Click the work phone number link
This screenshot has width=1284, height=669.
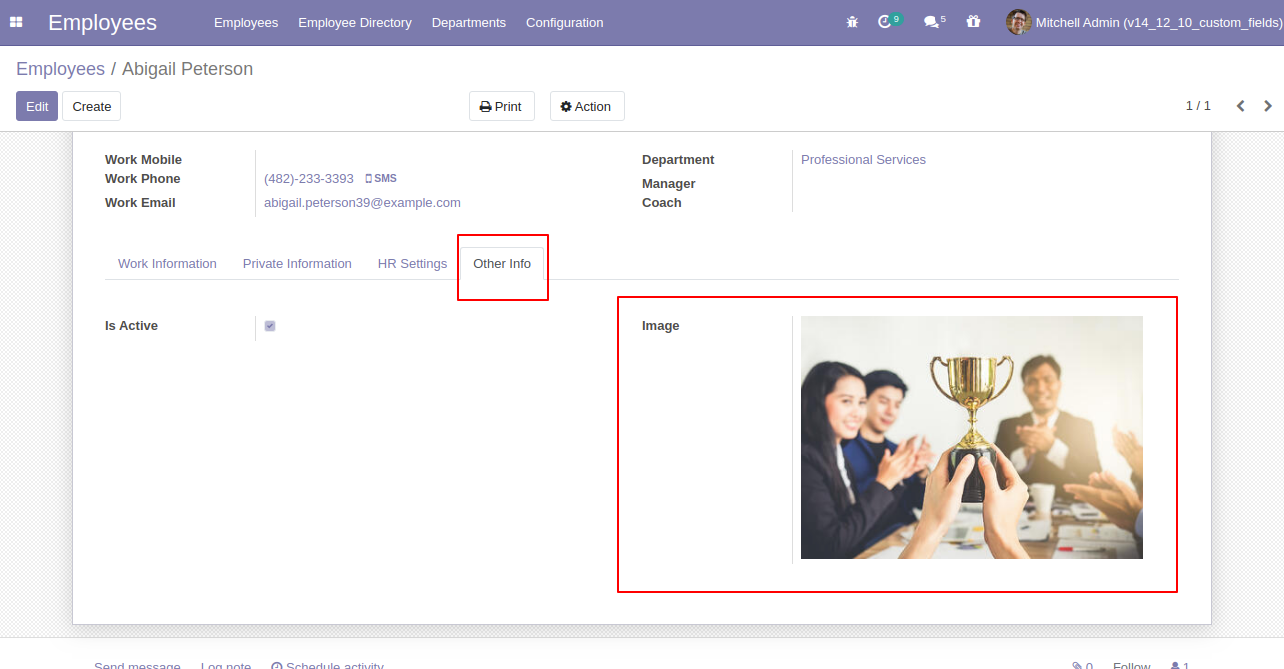point(309,178)
